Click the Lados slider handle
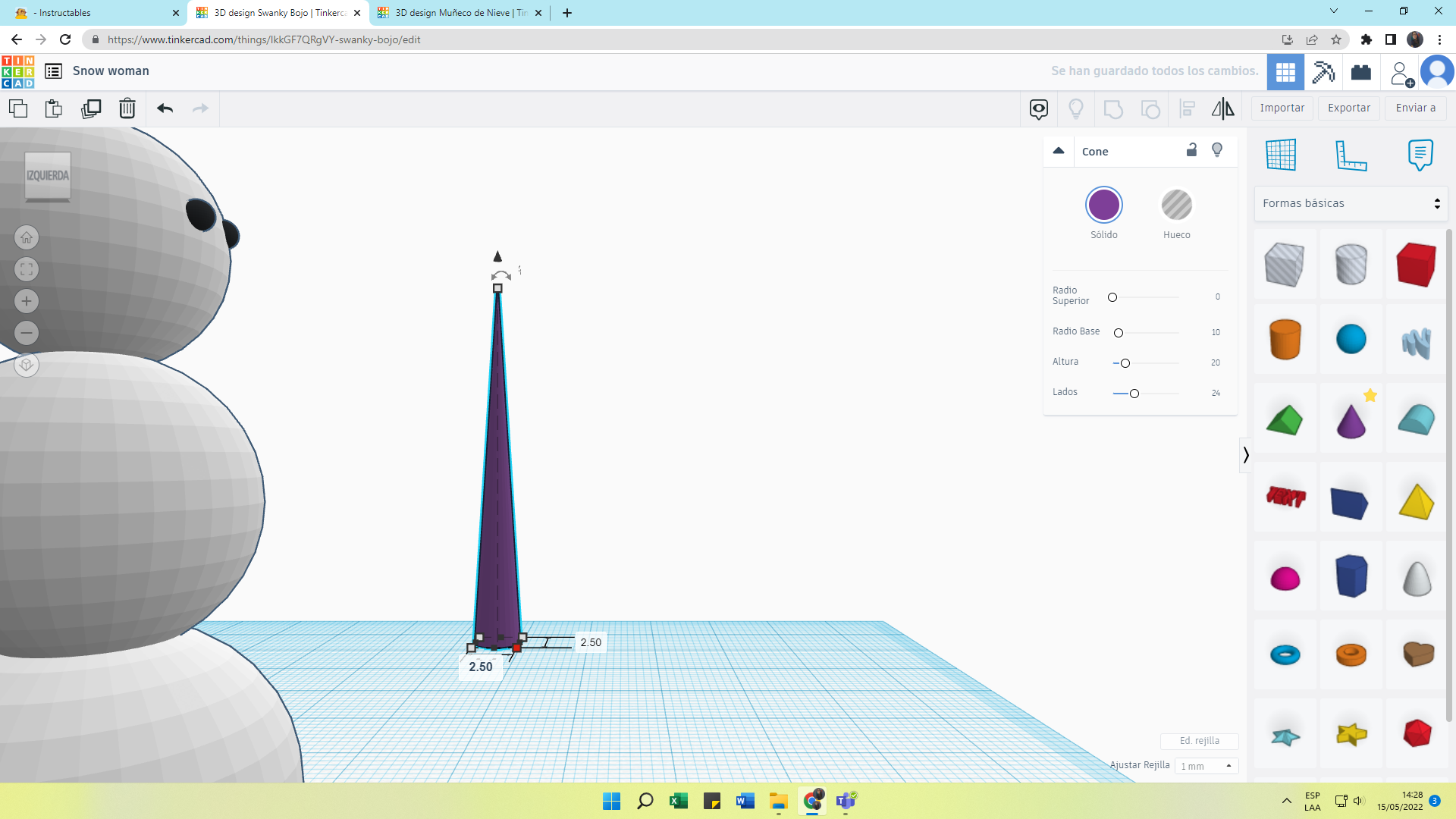Screen dimensions: 1456x819 coord(1134,394)
